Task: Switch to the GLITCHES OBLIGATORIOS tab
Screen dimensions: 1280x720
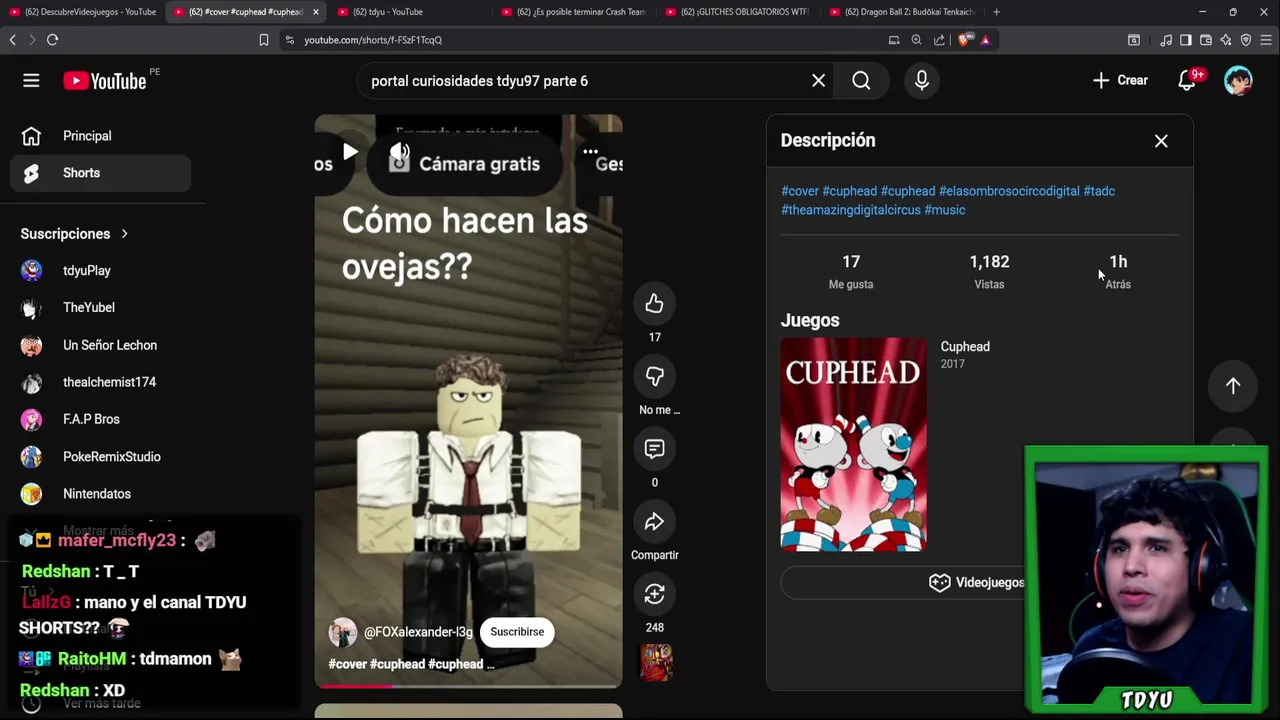Action: pyautogui.click(x=738, y=12)
